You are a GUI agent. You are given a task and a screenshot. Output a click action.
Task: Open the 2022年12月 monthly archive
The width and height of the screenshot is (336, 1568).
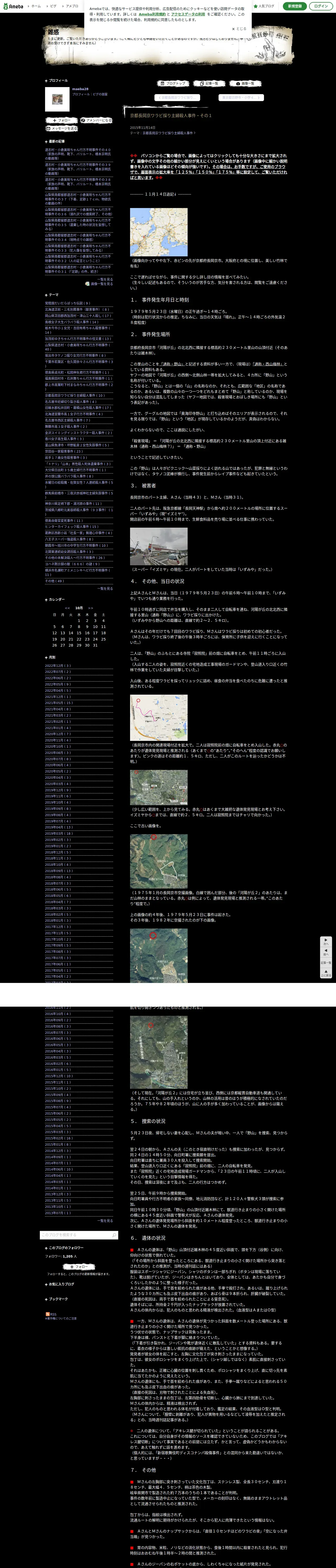(58, 665)
